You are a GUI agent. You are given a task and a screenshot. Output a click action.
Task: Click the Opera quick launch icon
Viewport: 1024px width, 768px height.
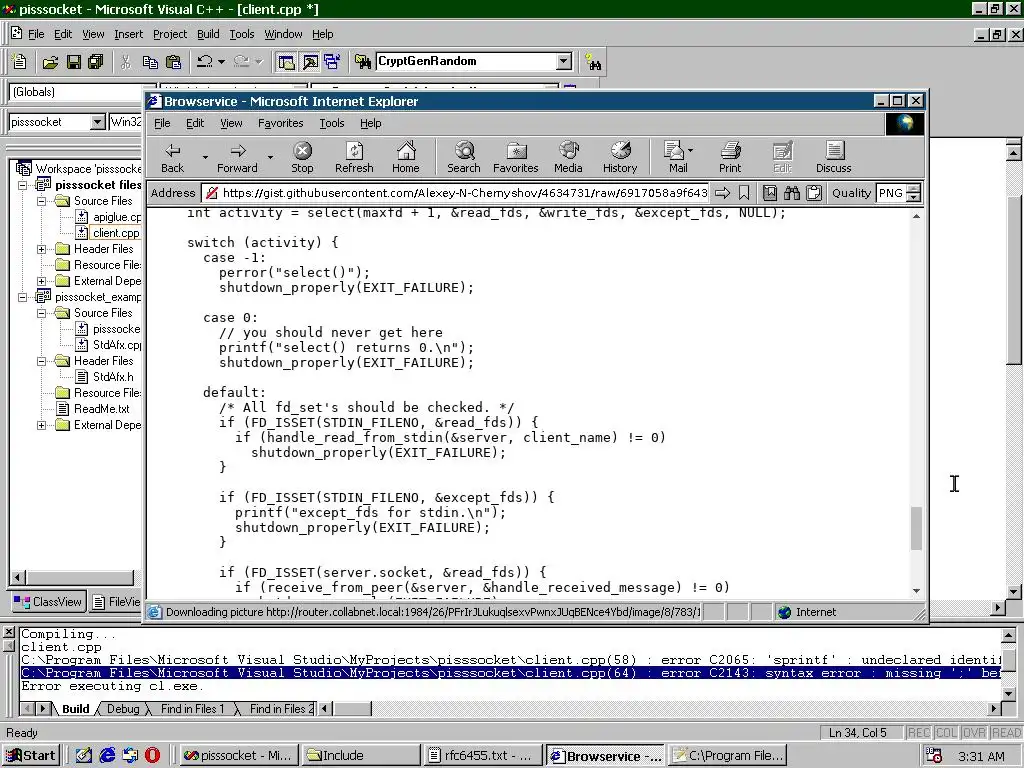152,756
